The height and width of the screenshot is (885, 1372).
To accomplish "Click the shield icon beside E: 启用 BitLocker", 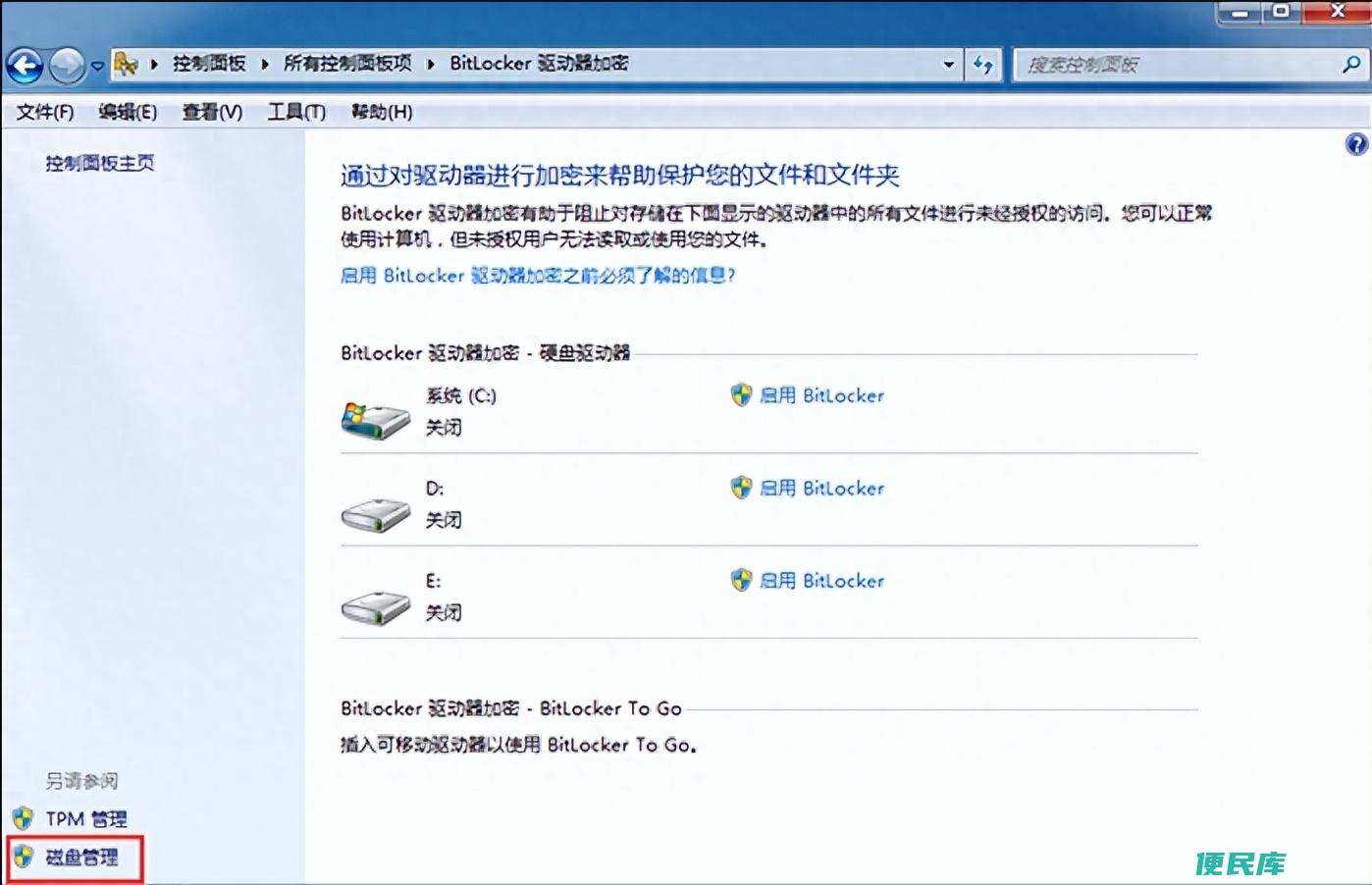I will click(741, 580).
